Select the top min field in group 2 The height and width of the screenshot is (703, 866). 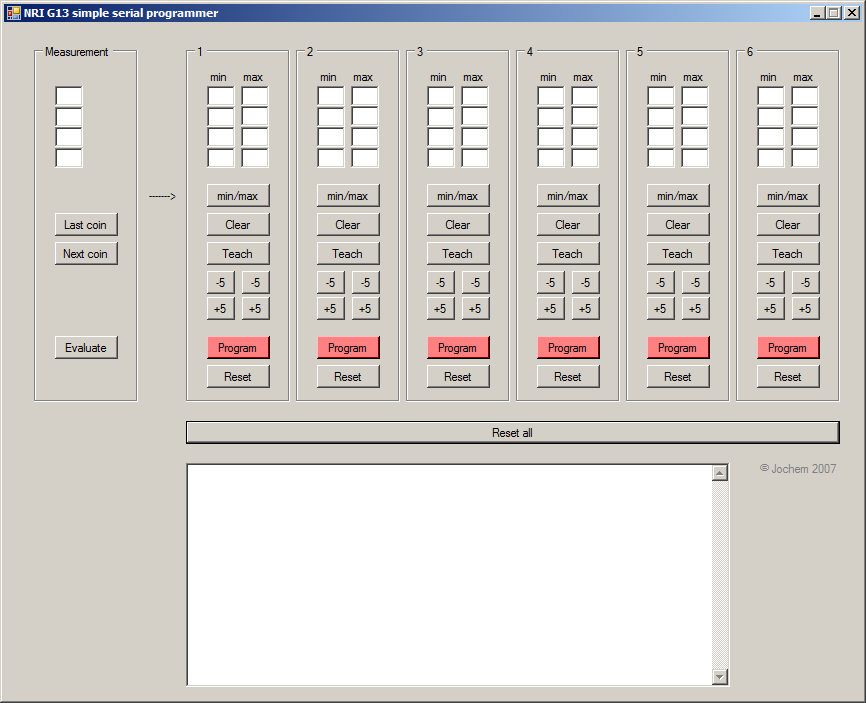(330, 96)
